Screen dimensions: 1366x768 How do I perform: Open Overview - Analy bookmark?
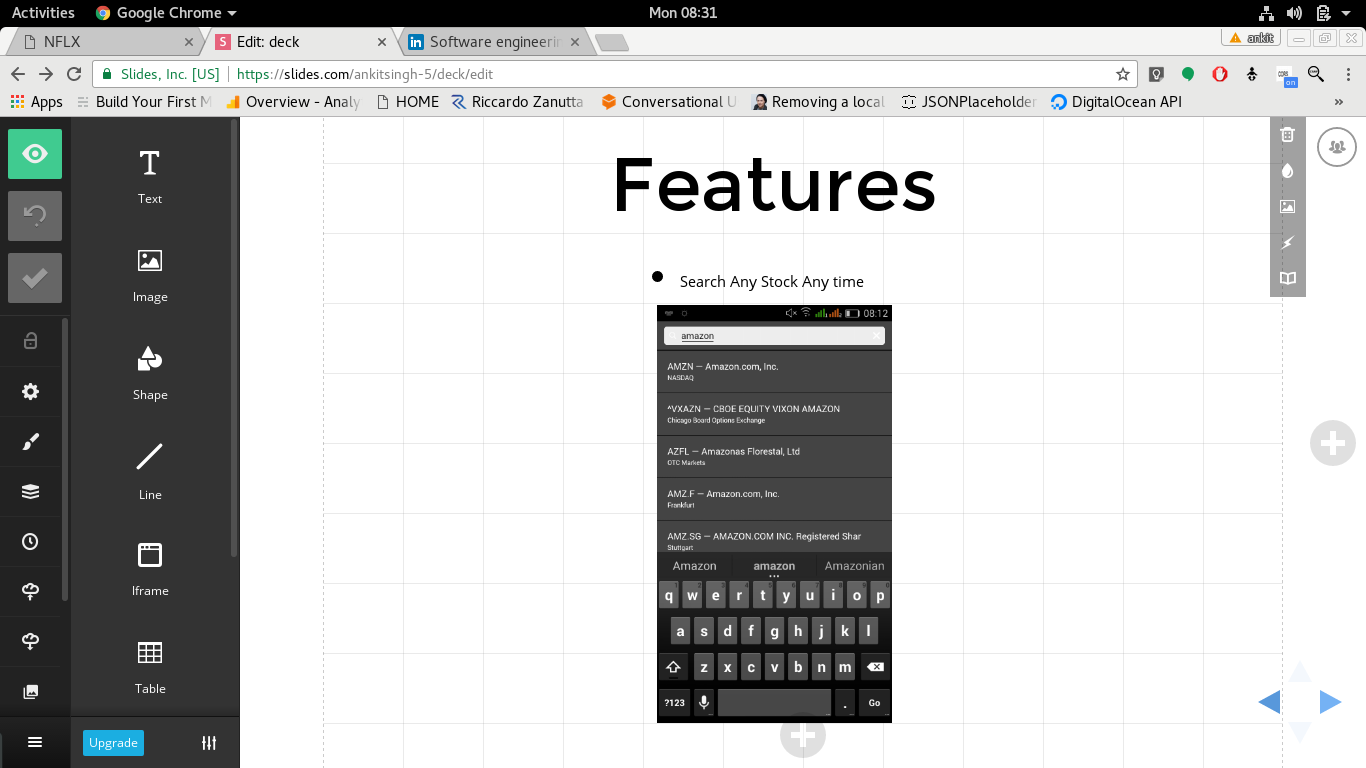click(x=292, y=102)
